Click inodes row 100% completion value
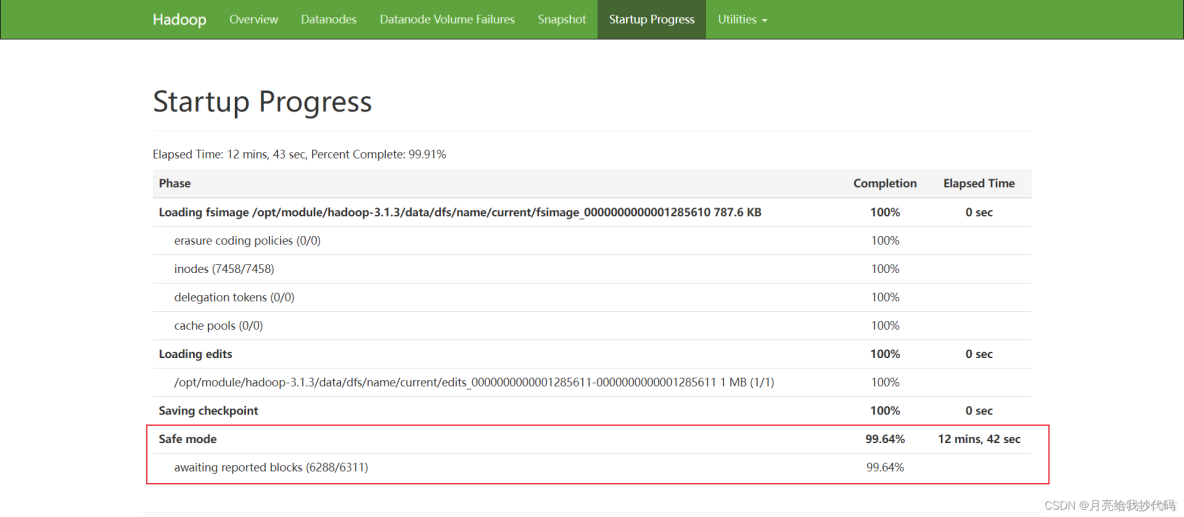The width and height of the screenshot is (1184, 517). coord(885,269)
